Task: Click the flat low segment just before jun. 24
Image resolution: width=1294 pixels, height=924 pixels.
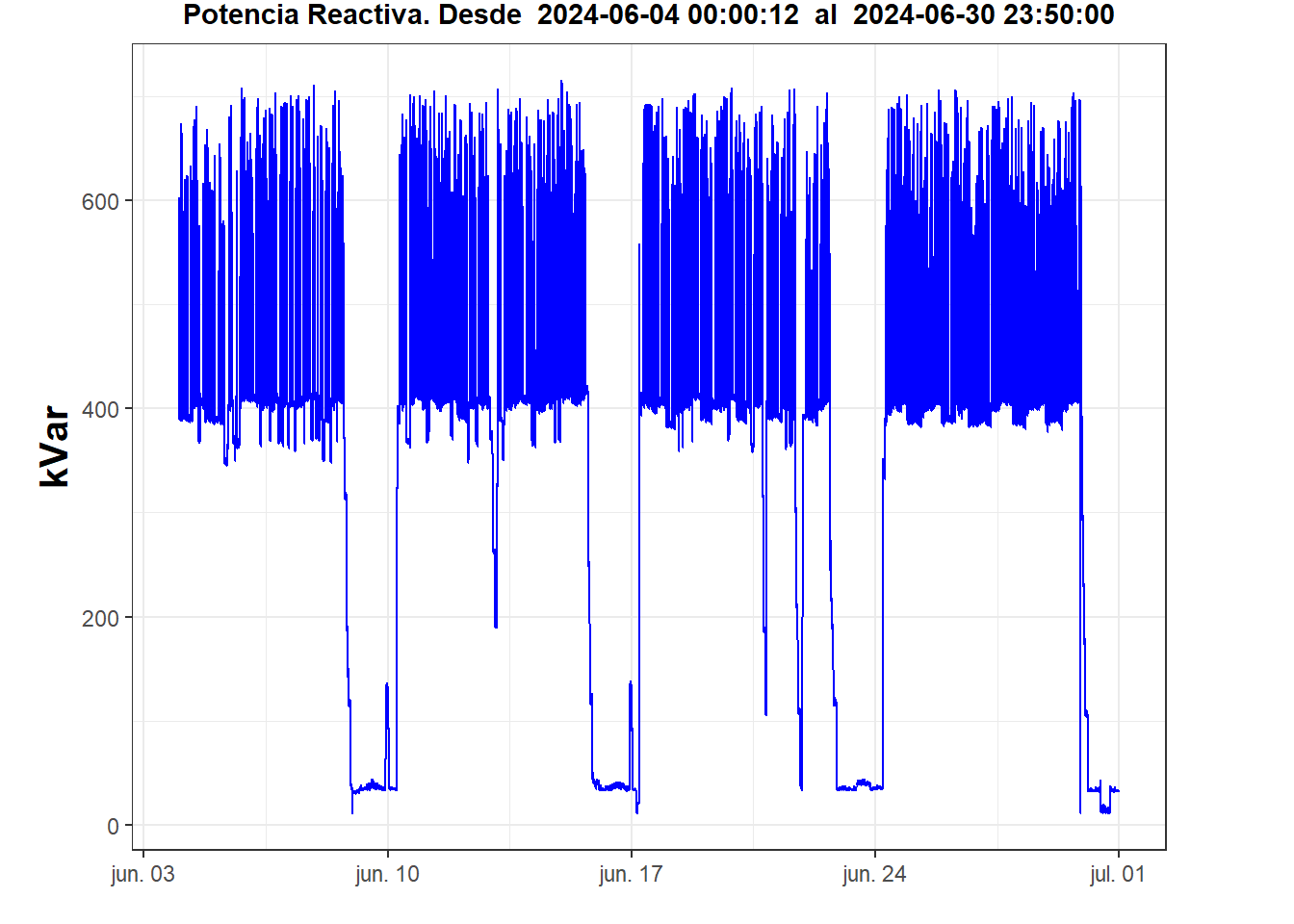Action: coord(859,786)
